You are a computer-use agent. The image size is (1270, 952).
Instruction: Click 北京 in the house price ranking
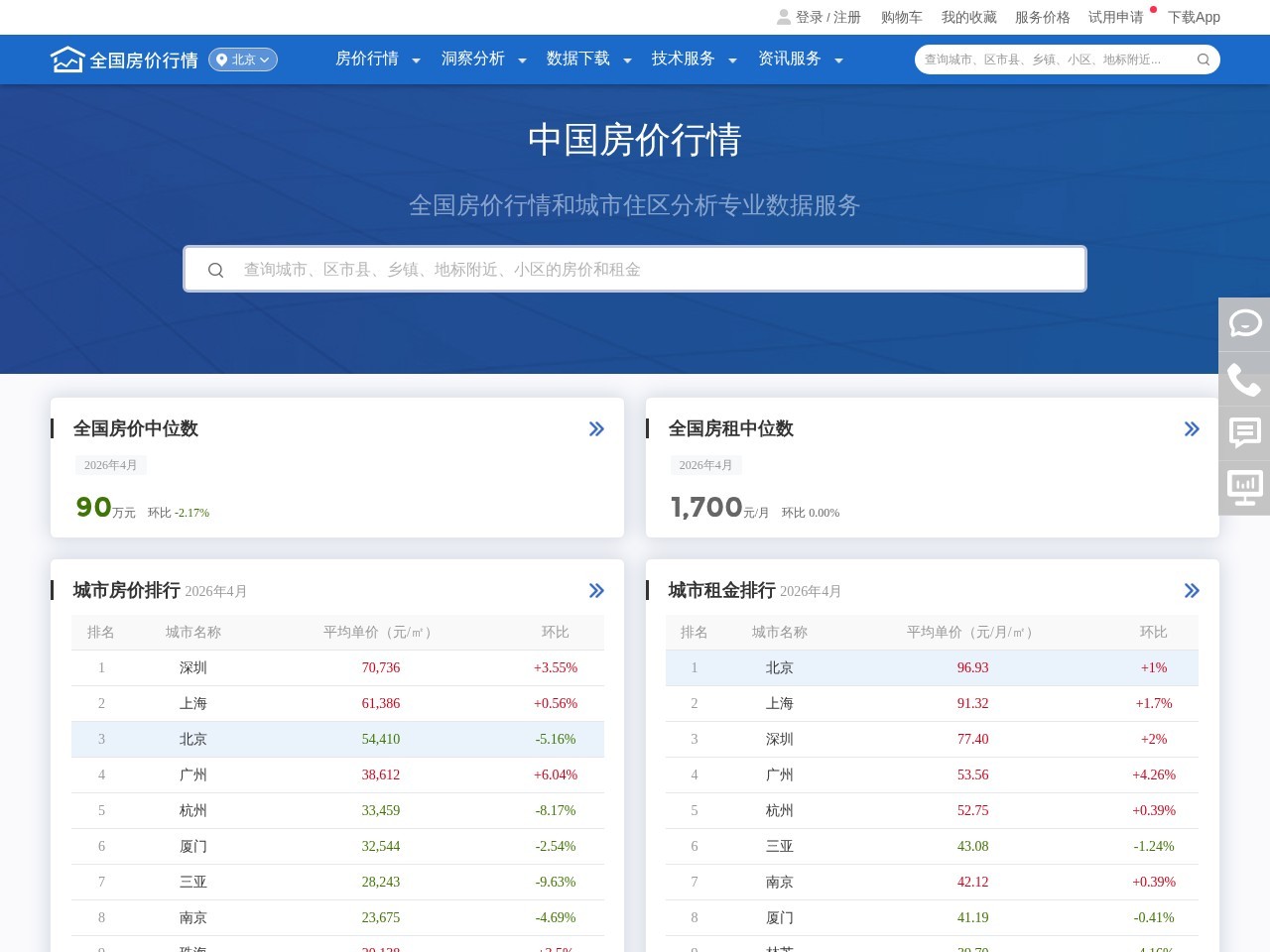[x=193, y=739]
